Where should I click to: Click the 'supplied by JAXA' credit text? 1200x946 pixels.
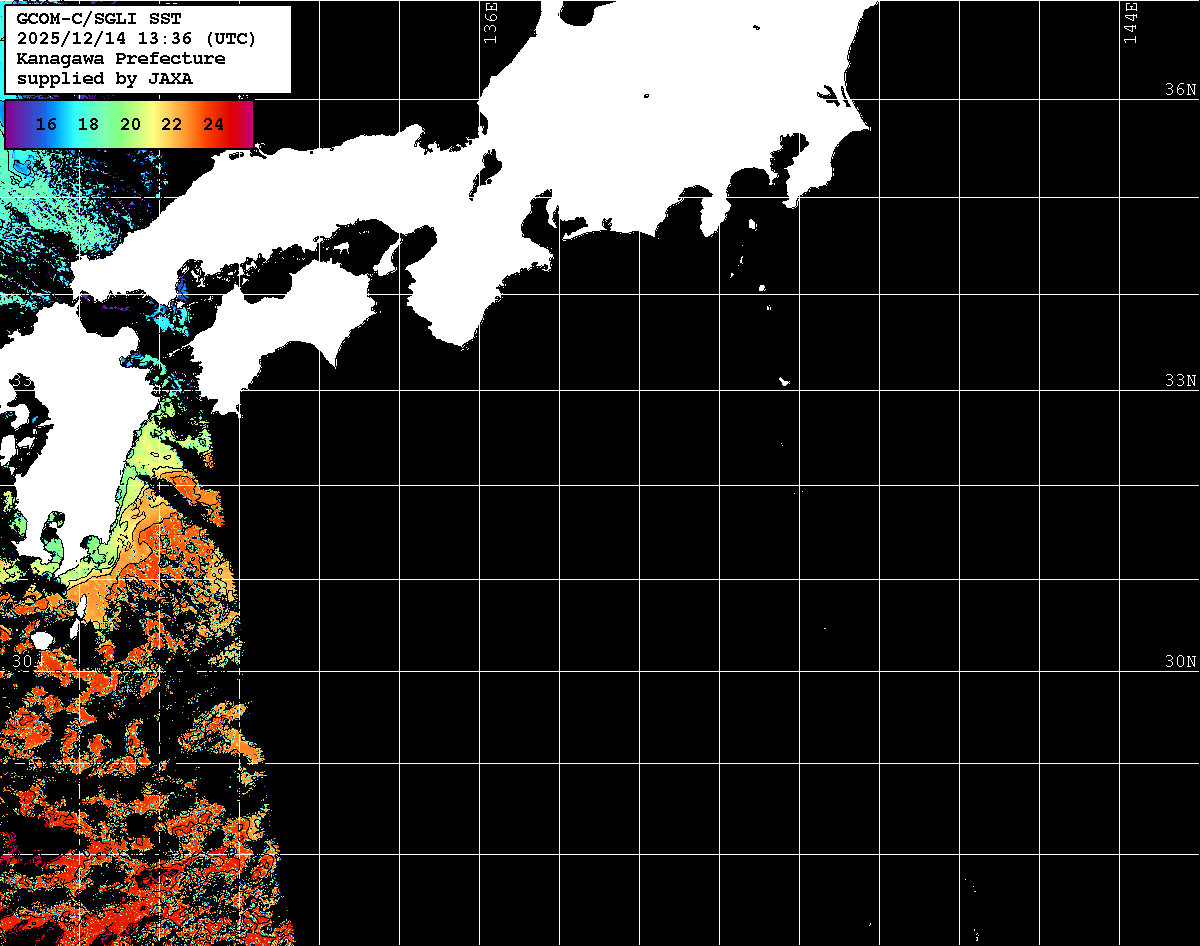pos(105,78)
